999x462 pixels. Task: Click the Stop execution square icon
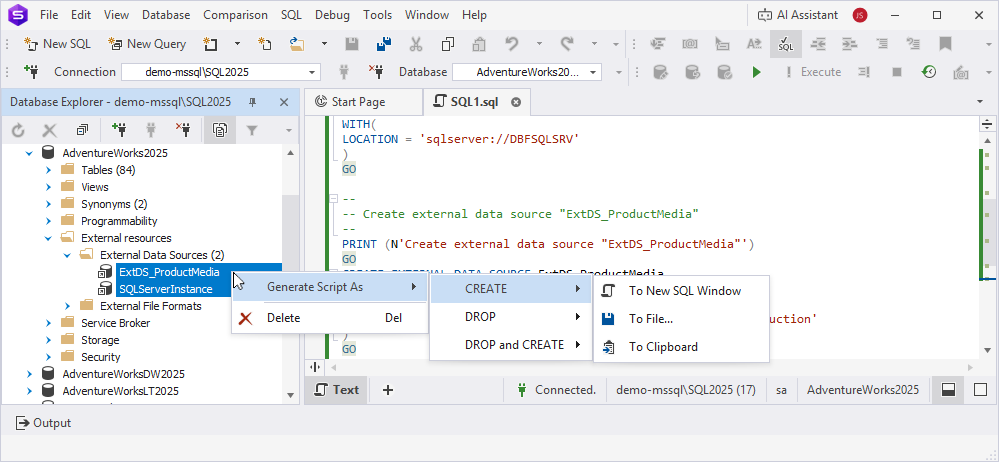pyautogui.click(x=896, y=72)
